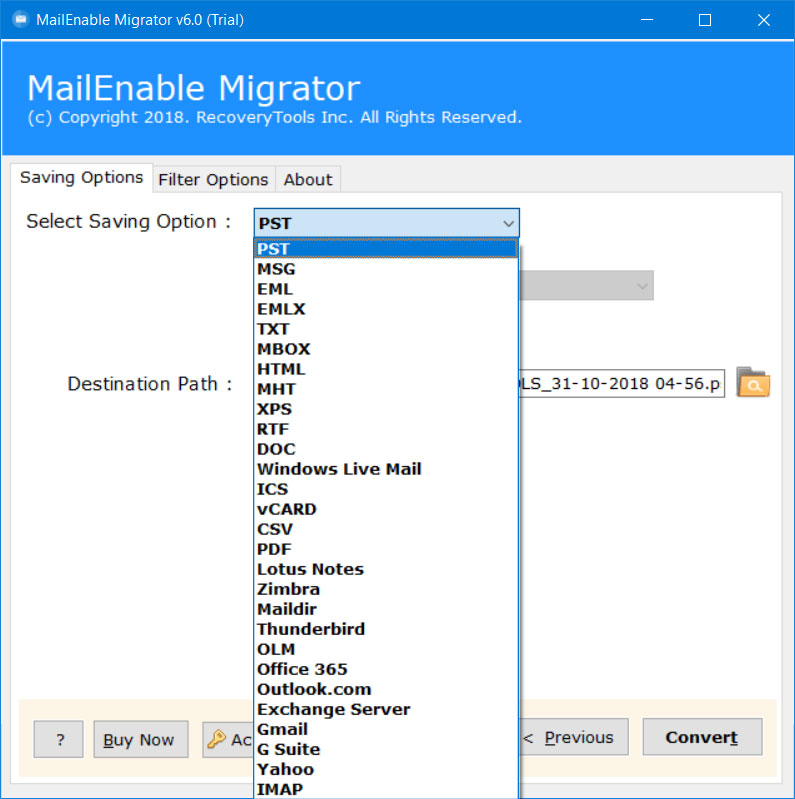Screen dimensions: 795x799
Task: Select Outlook.com in the list
Action: coord(386,689)
